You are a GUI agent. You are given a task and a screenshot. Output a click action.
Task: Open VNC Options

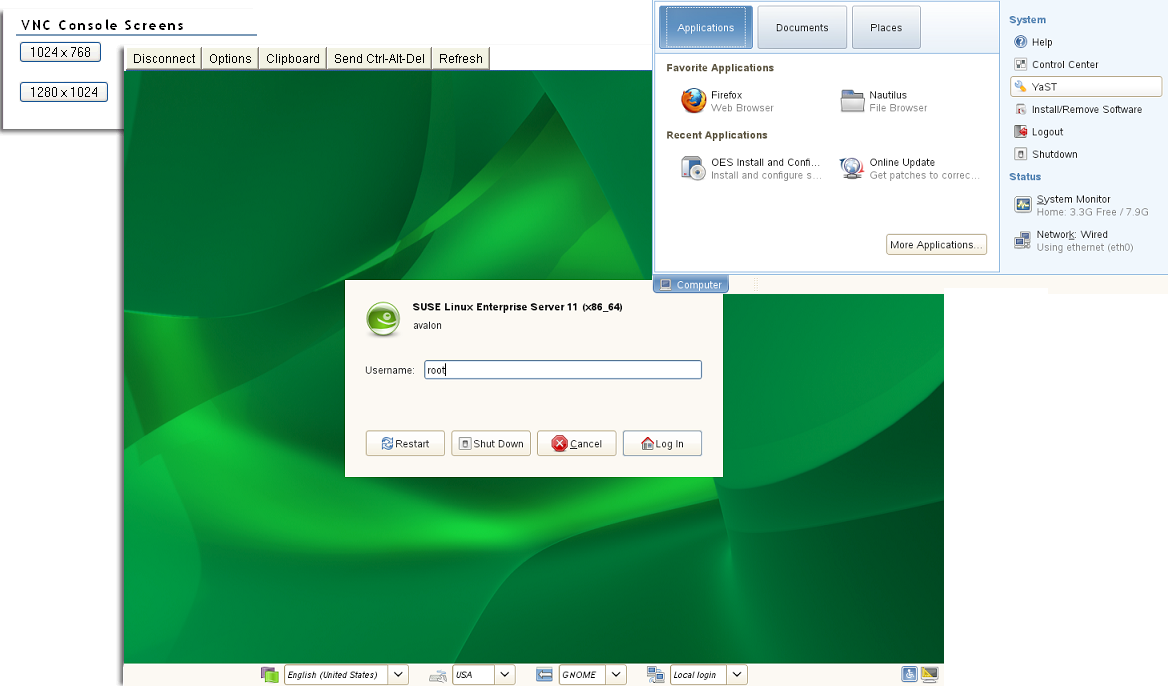point(230,58)
